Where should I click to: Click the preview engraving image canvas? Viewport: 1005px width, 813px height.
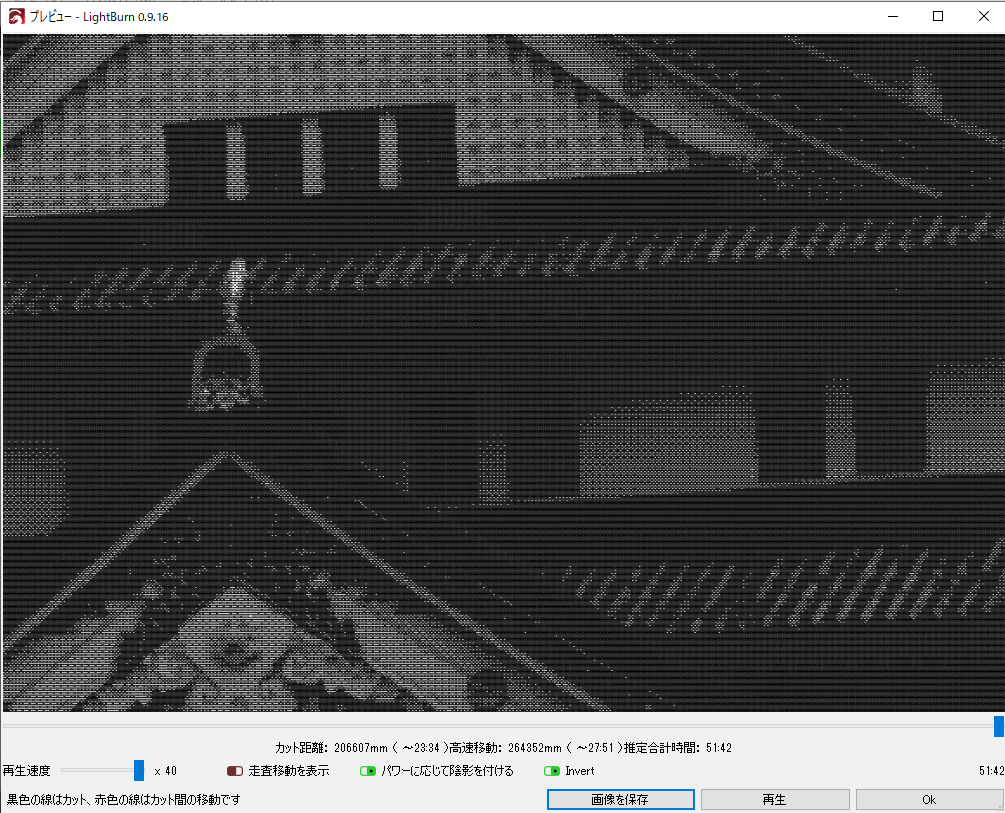tap(503, 373)
